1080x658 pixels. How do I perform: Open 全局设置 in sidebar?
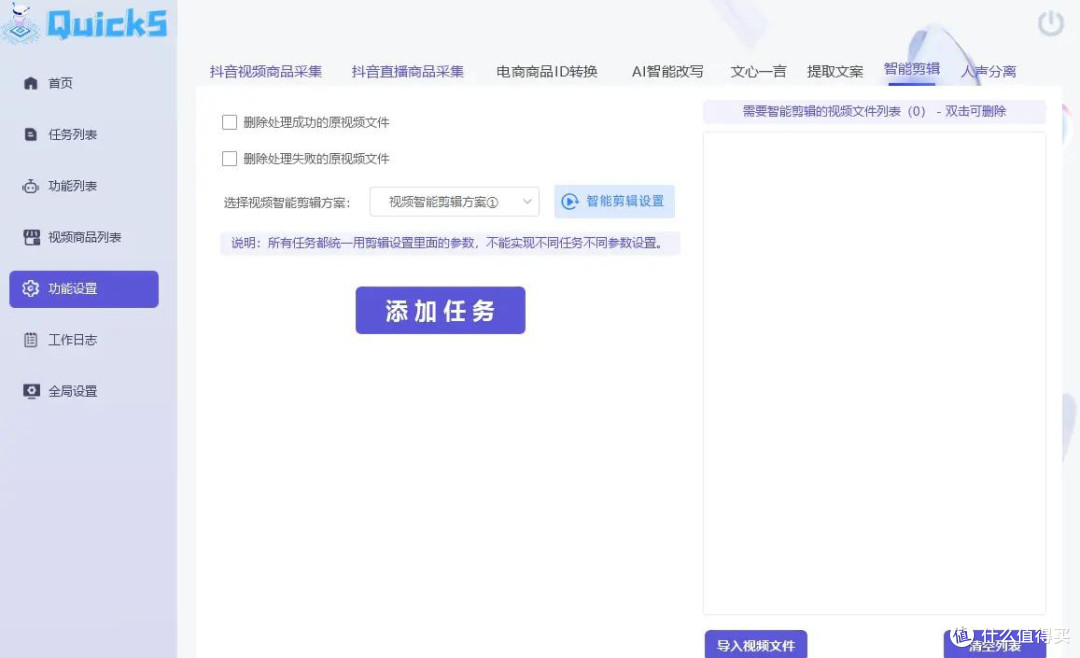84,391
